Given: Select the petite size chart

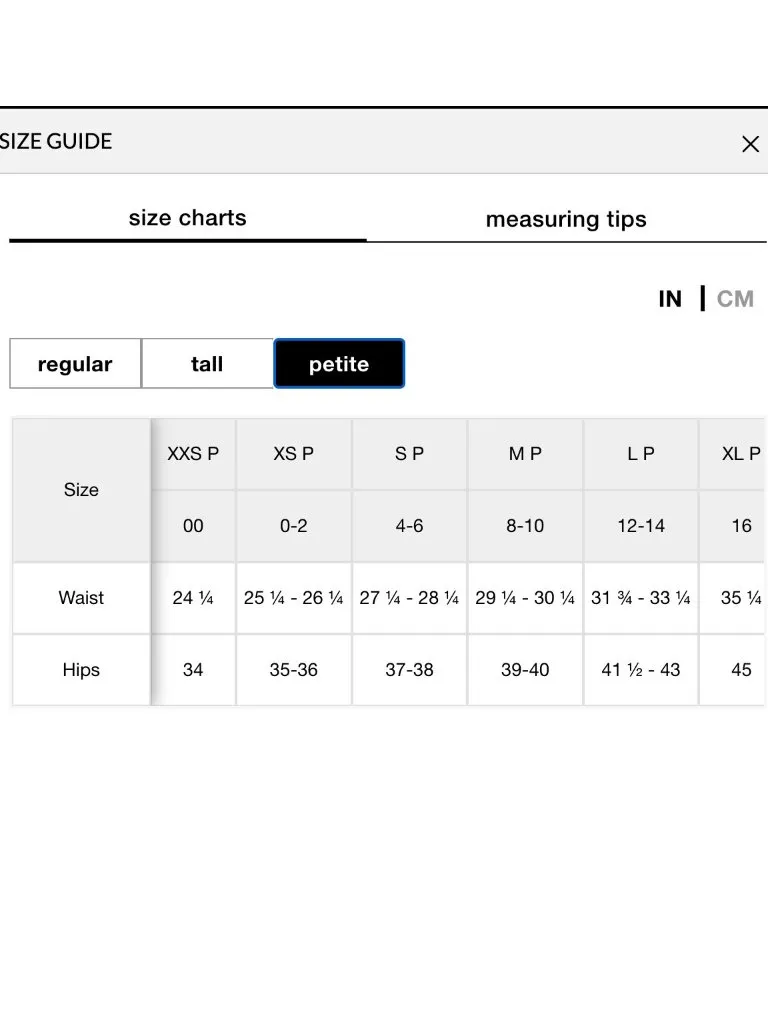Looking at the screenshot, I should [x=339, y=363].
